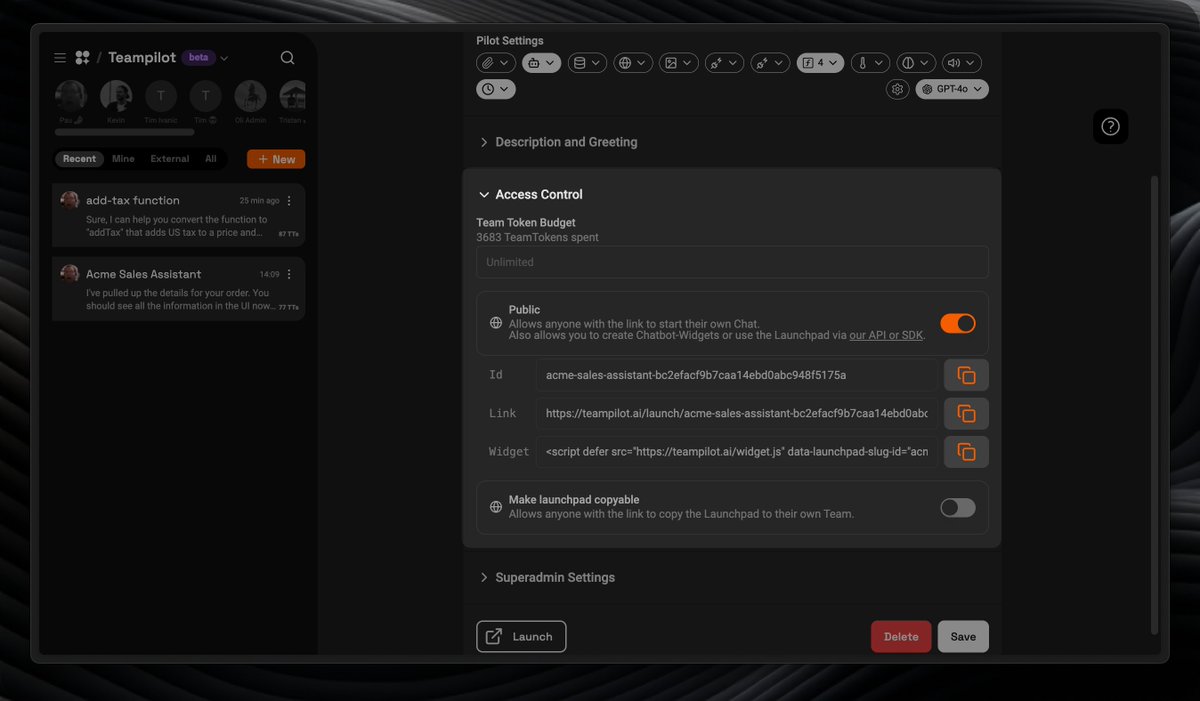Select Kevin's avatar
The width and height of the screenshot is (1200, 701).
point(116,96)
